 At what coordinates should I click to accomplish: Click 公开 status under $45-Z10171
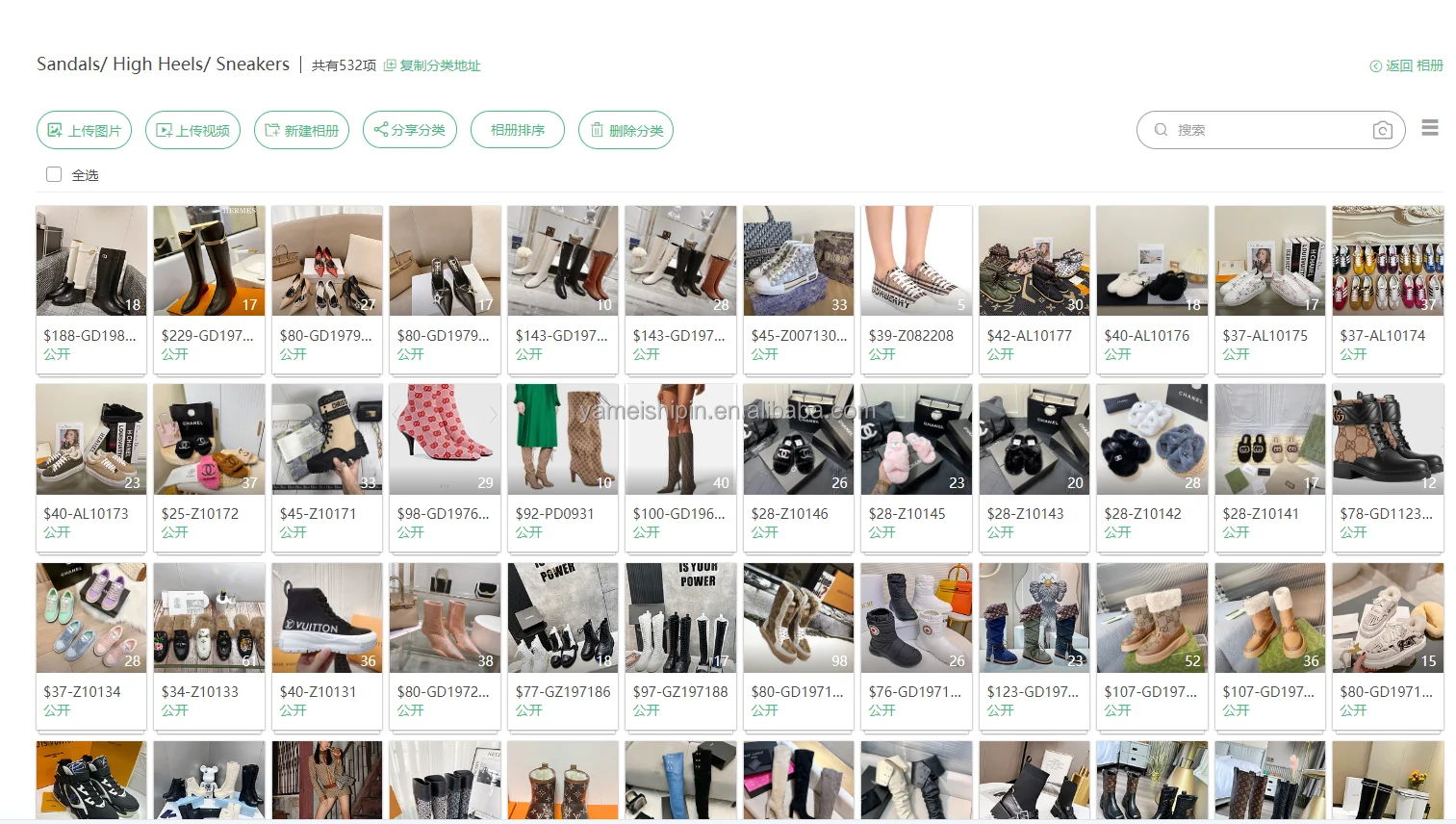click(x=293, y=532)
